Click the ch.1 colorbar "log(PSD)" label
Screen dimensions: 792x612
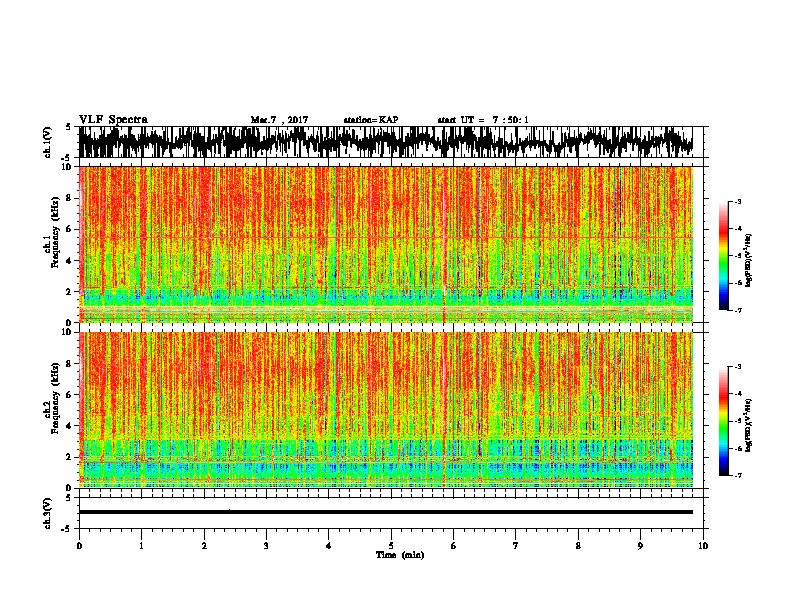point(749,261)
